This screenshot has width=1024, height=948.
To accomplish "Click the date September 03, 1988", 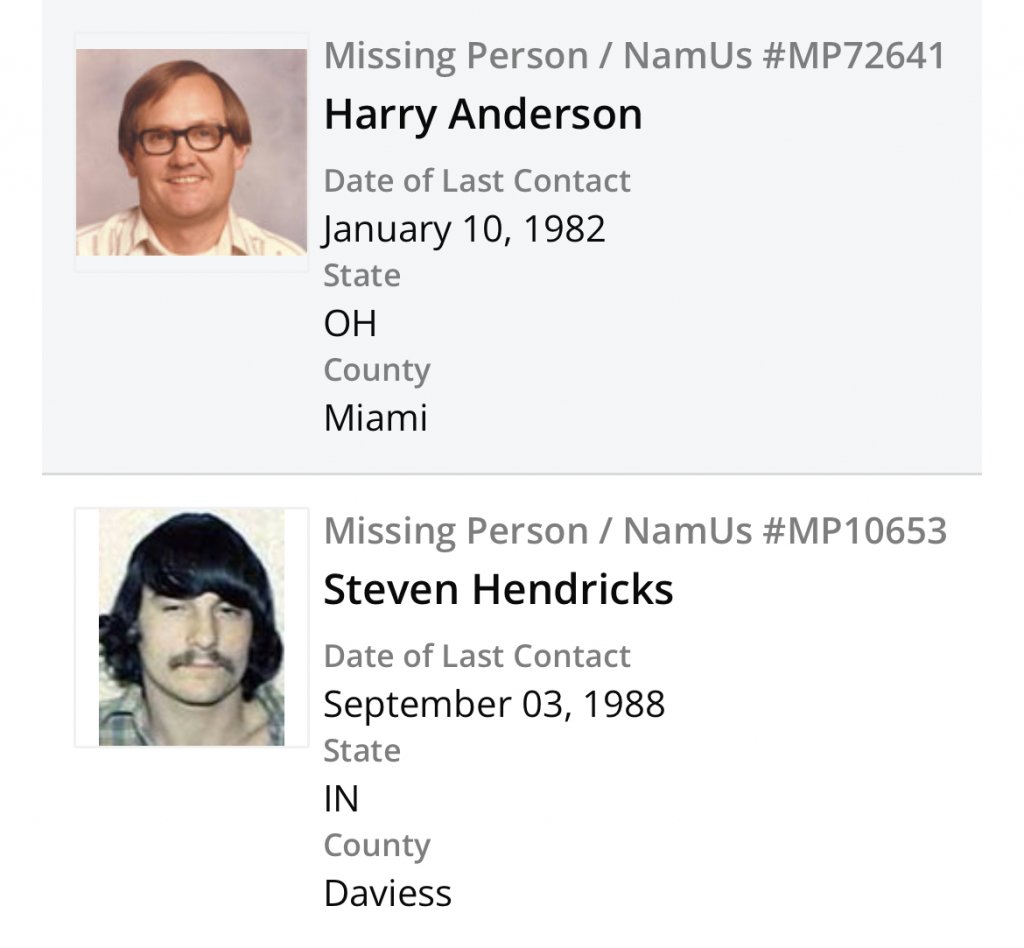I will [x=494, y=704].
